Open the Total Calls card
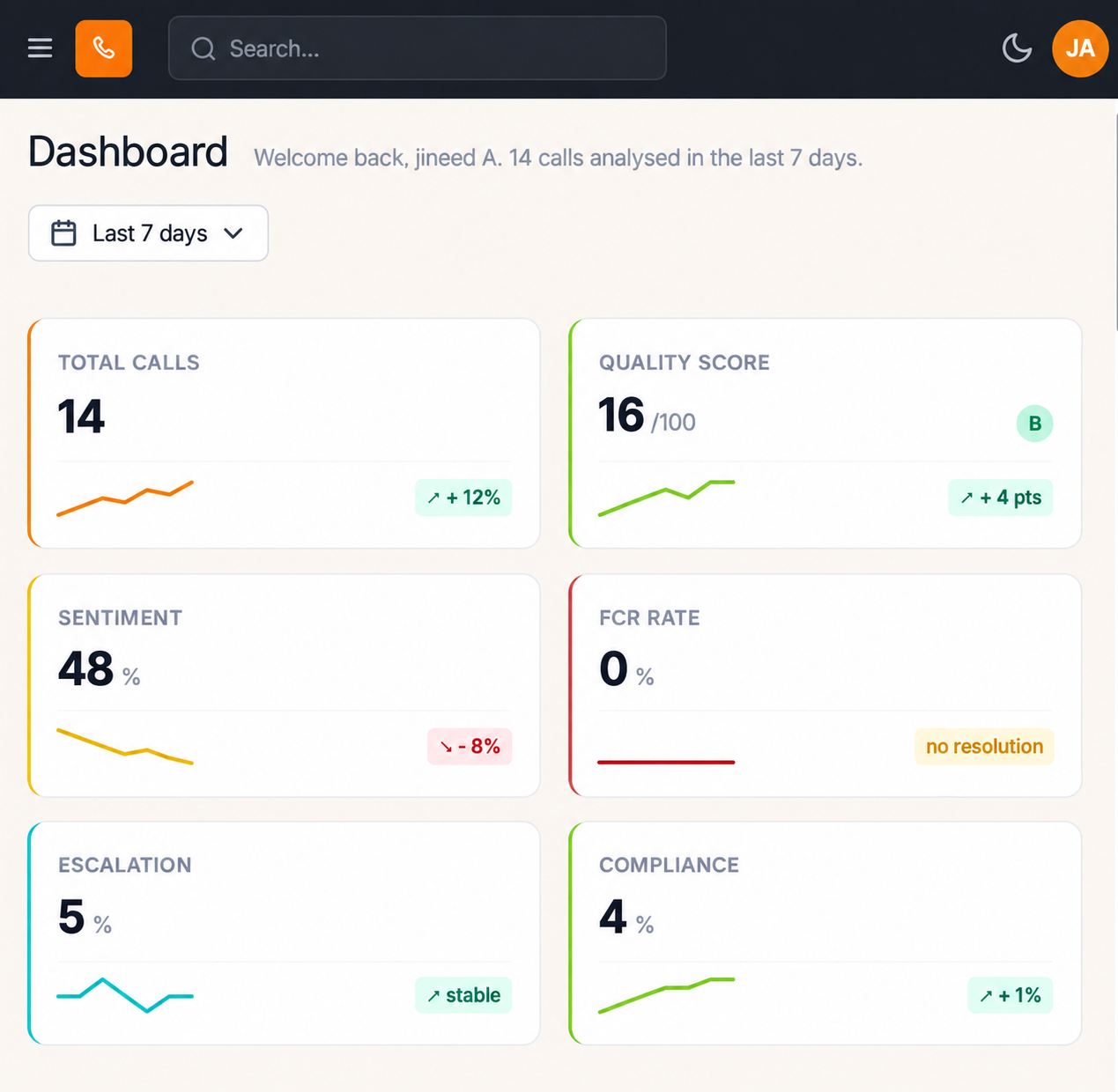1118x1092 pixels. click(284, 433)
